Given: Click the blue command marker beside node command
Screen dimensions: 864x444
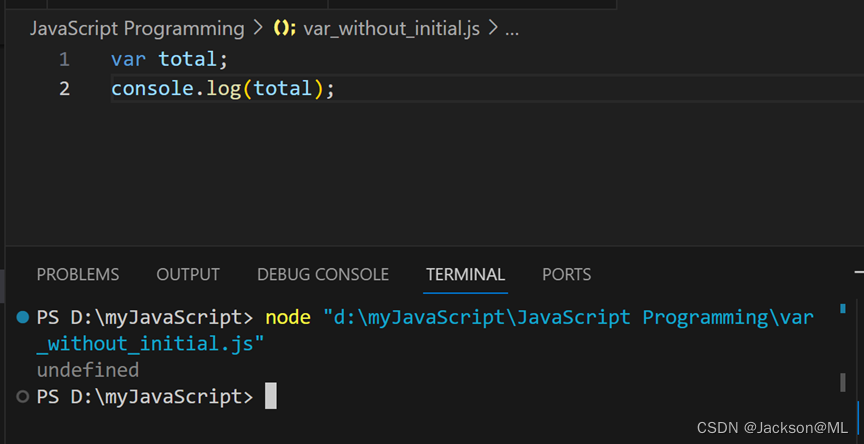Looking at the screenshot, I should [x=22, y=317].
